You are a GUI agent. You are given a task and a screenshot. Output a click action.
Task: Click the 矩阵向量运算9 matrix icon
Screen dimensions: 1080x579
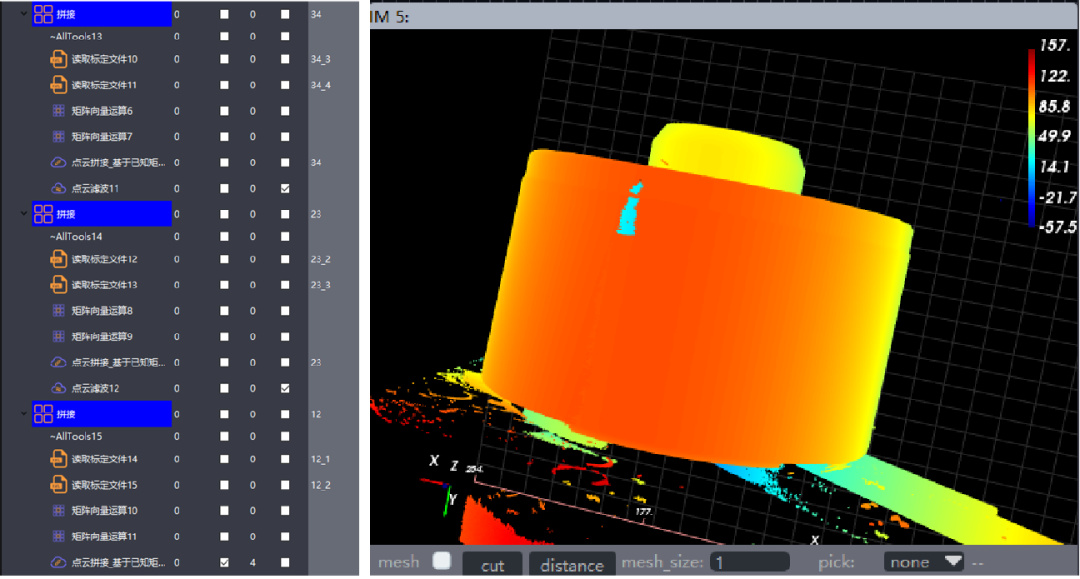pyautogui.click(x=58, y=337)
